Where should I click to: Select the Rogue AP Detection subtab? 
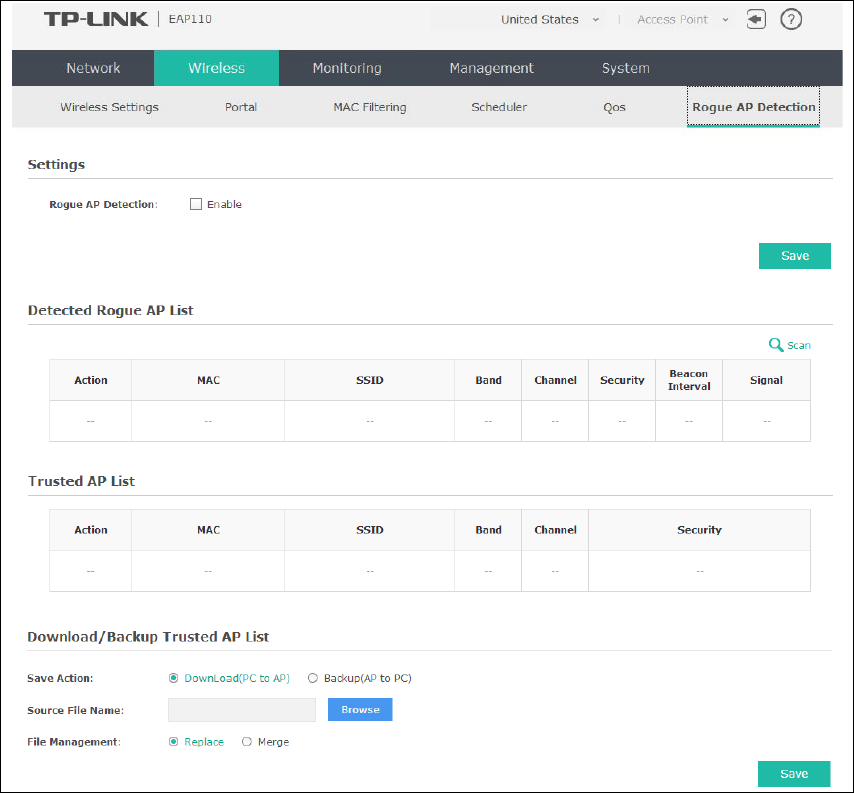click(753, 107)
